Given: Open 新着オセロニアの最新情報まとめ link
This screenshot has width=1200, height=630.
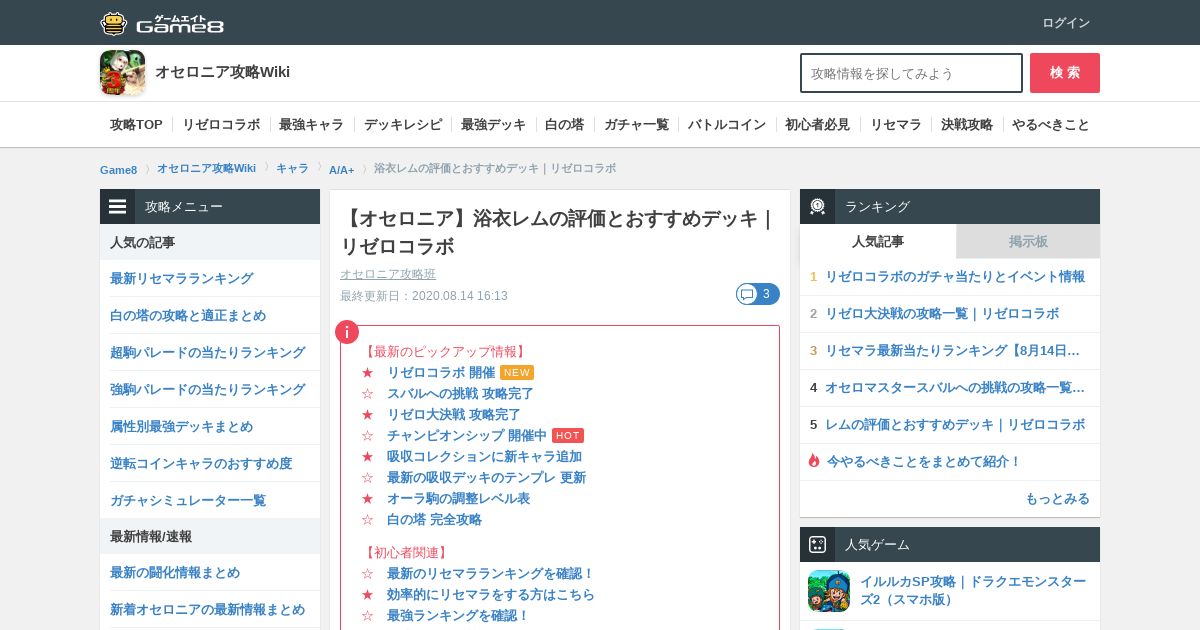Looking at the screenshot, I should click(x=208, y=609).
